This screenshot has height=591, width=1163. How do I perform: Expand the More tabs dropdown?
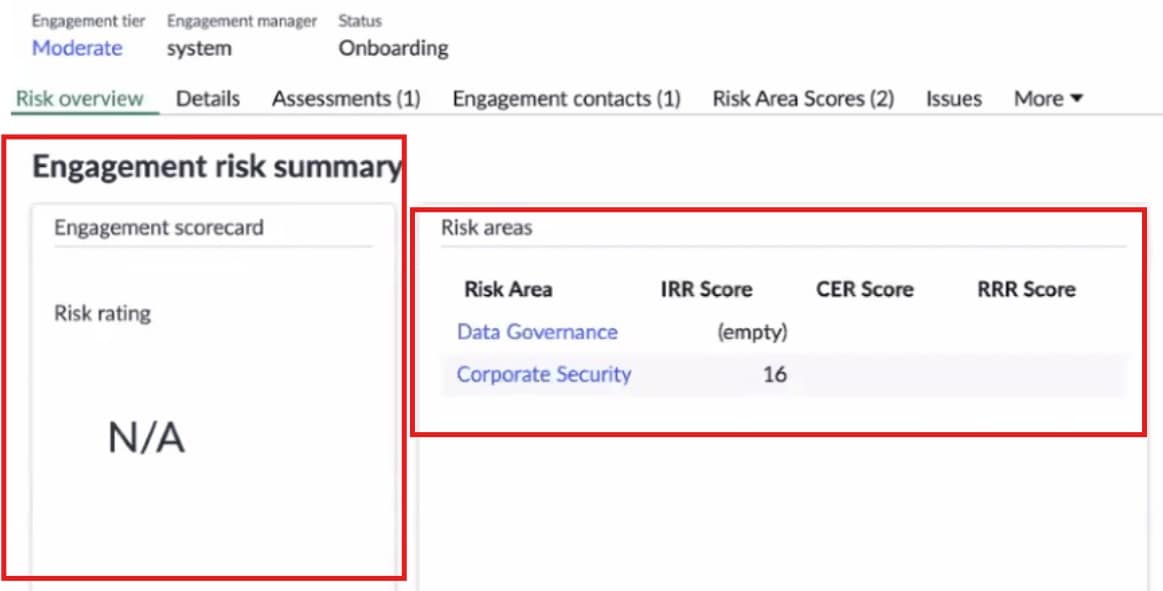(x=1048, y=99)
